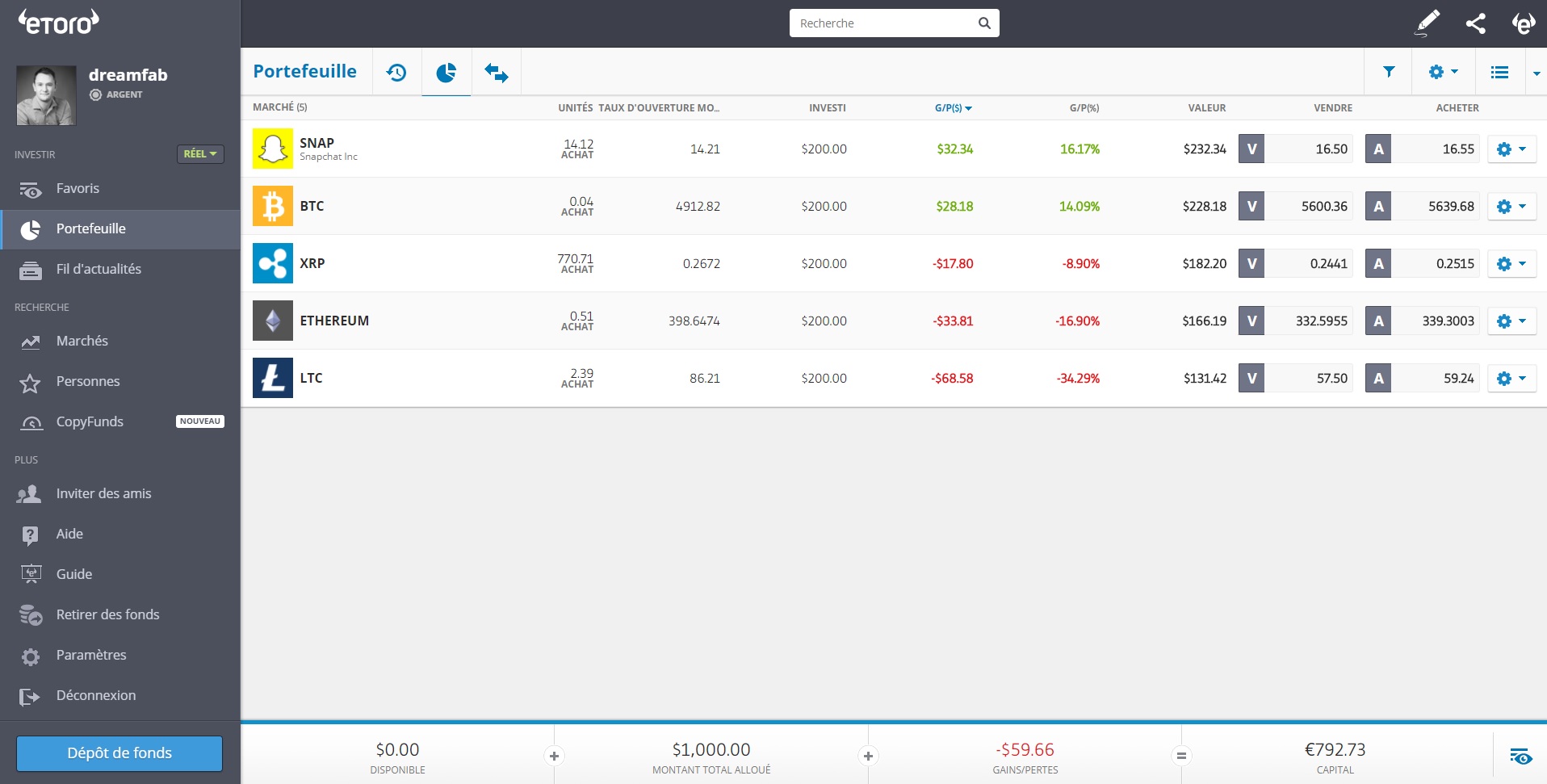1547x784 pixels.
Task: Click the buy A button for XRP
Action: [1378, 263]
